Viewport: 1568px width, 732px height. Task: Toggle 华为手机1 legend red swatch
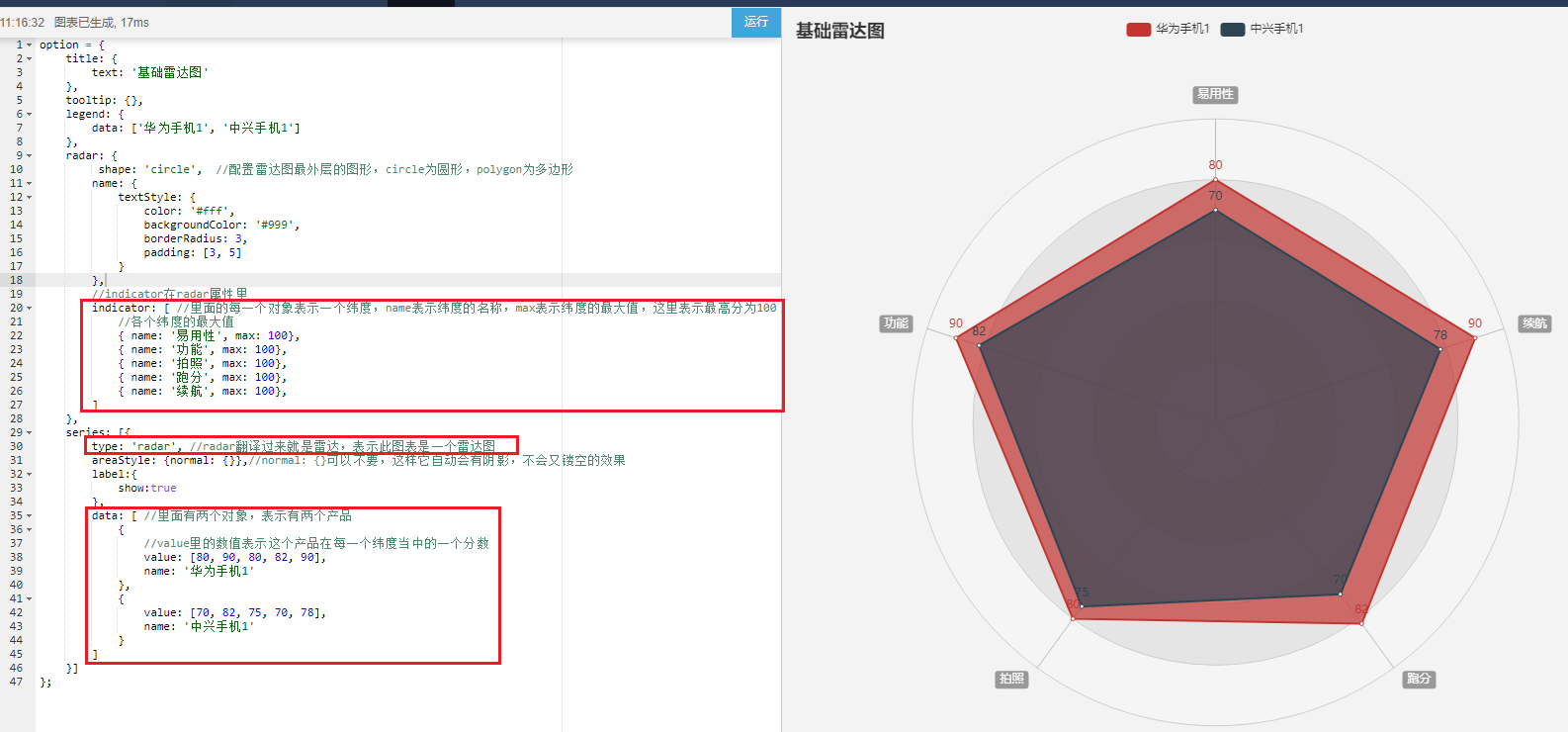(1139, 30)
